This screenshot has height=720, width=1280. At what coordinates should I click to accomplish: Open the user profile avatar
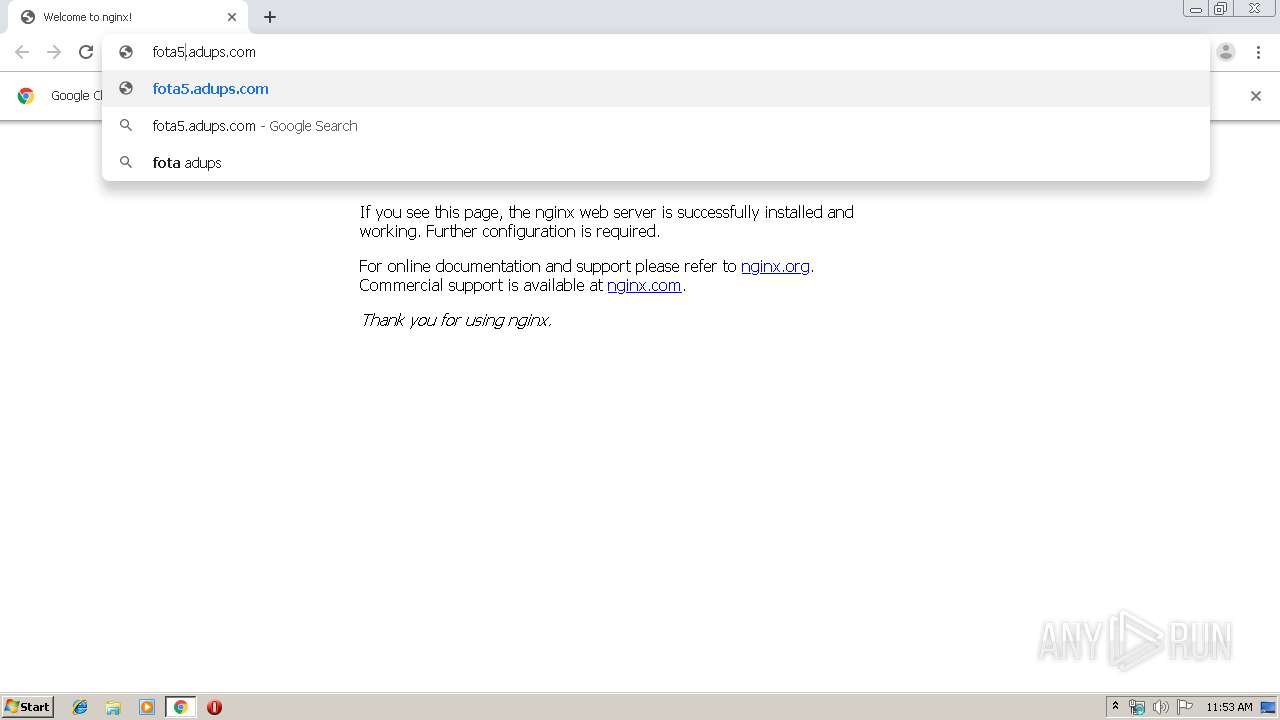1226,52
